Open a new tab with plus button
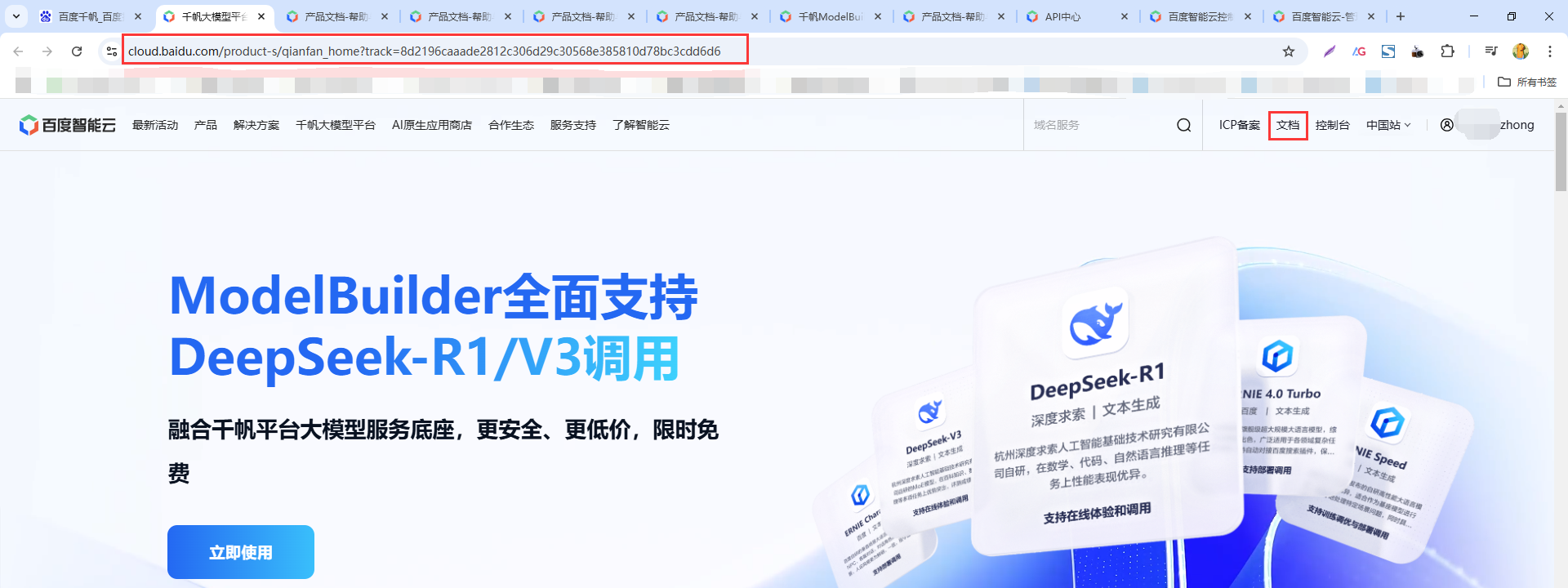Viewport: 1568px width, 588px height. pos(1401,16)
